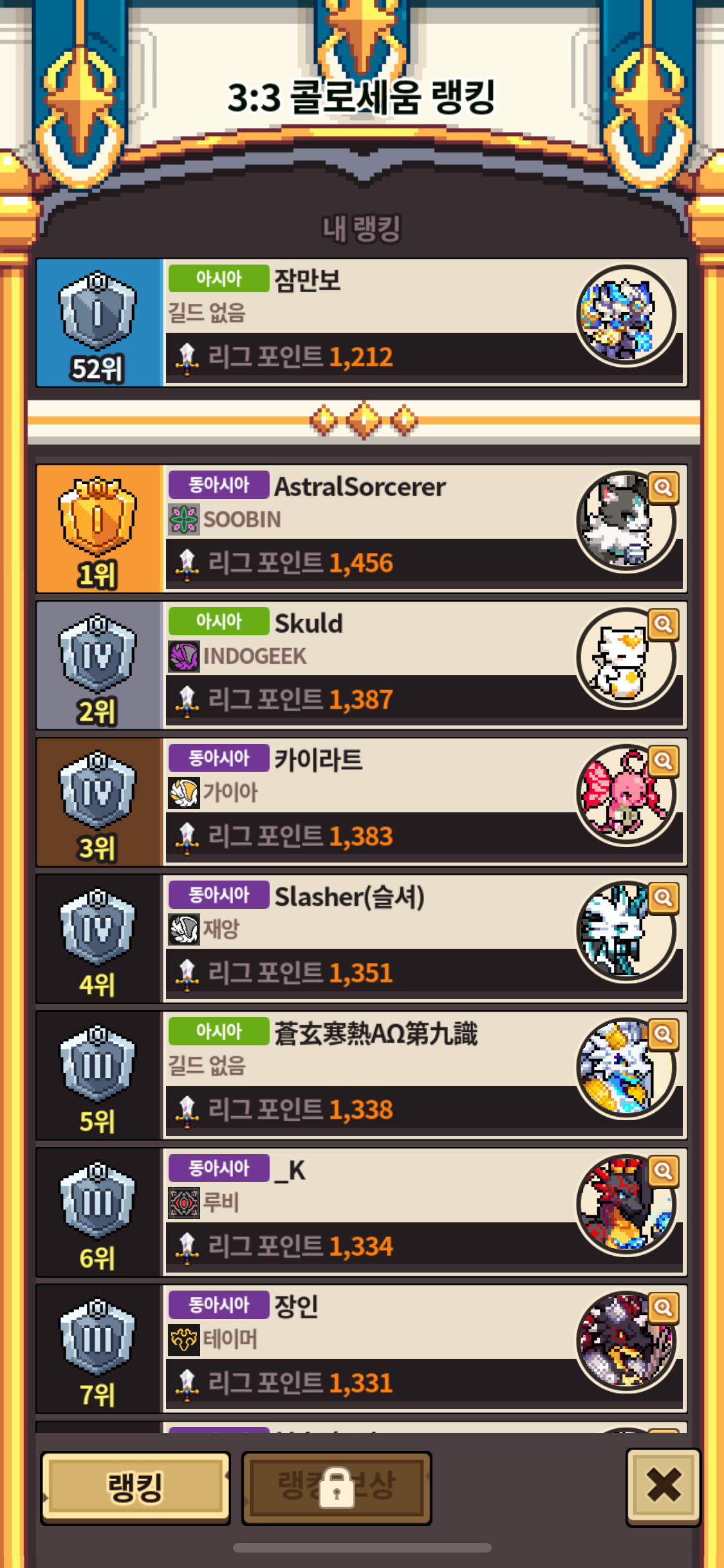Tap SOOBIN guild emblem icon

pyautogui.click(x=184, y=519)
